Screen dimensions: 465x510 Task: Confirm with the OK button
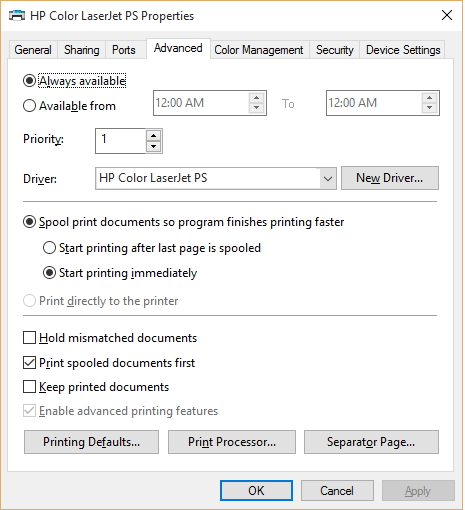tap(256, 491)
